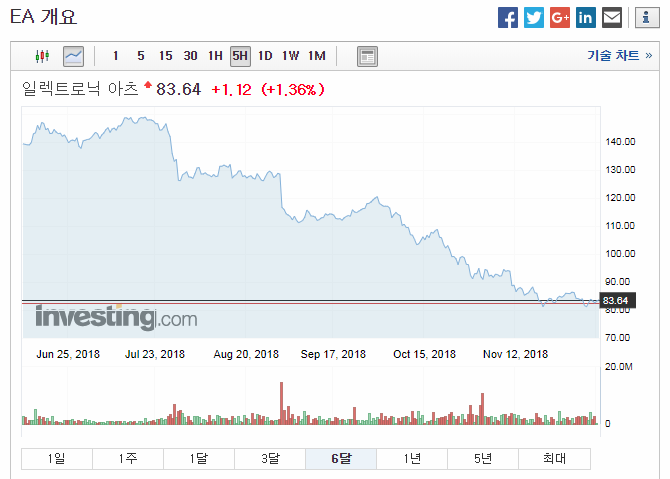Select the 1D interval
The height and width of the screenshot is (479, 670).
click(x=265, y=56)
